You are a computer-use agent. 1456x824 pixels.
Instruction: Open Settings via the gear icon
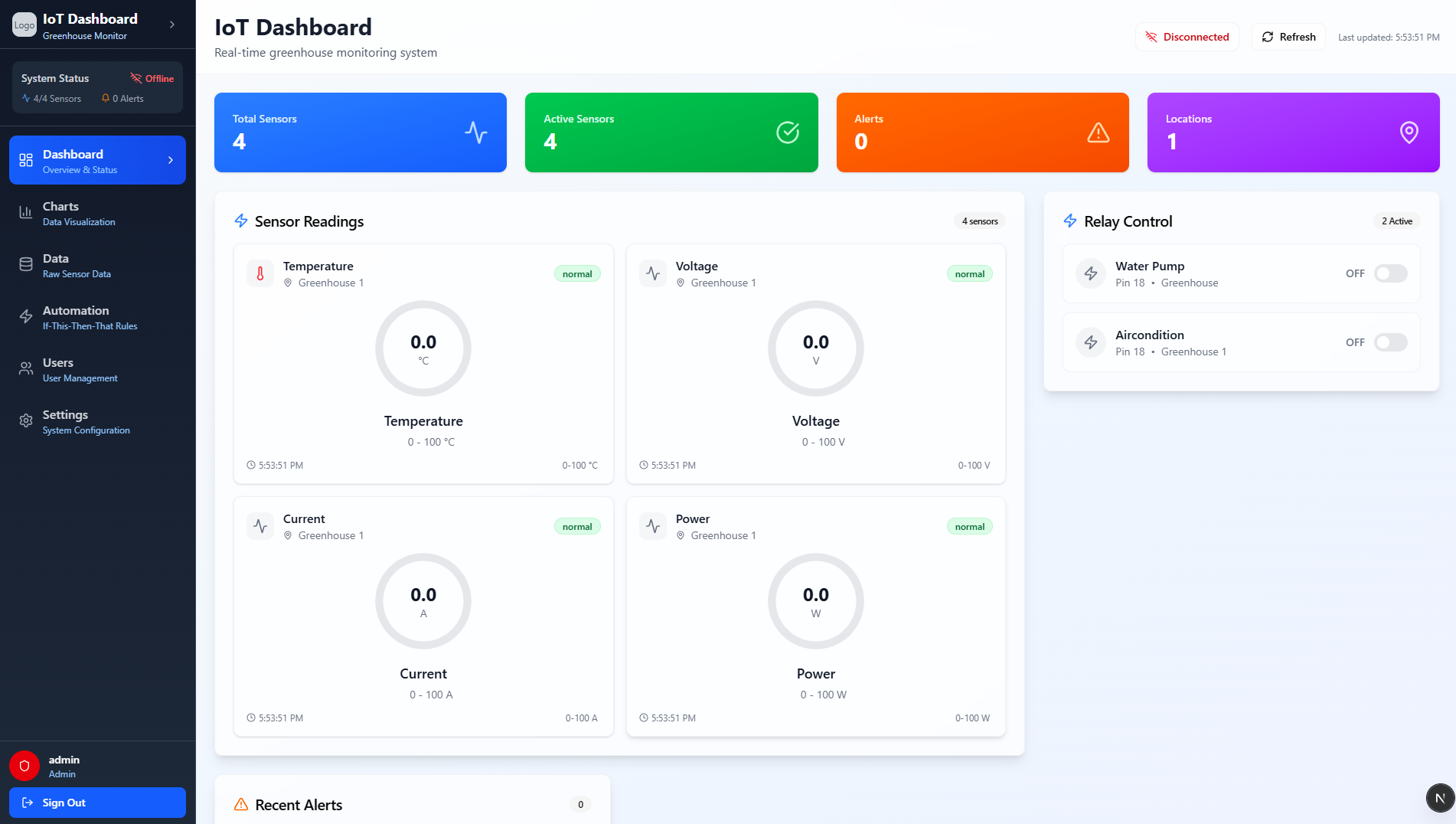click(x=25, y=420)
